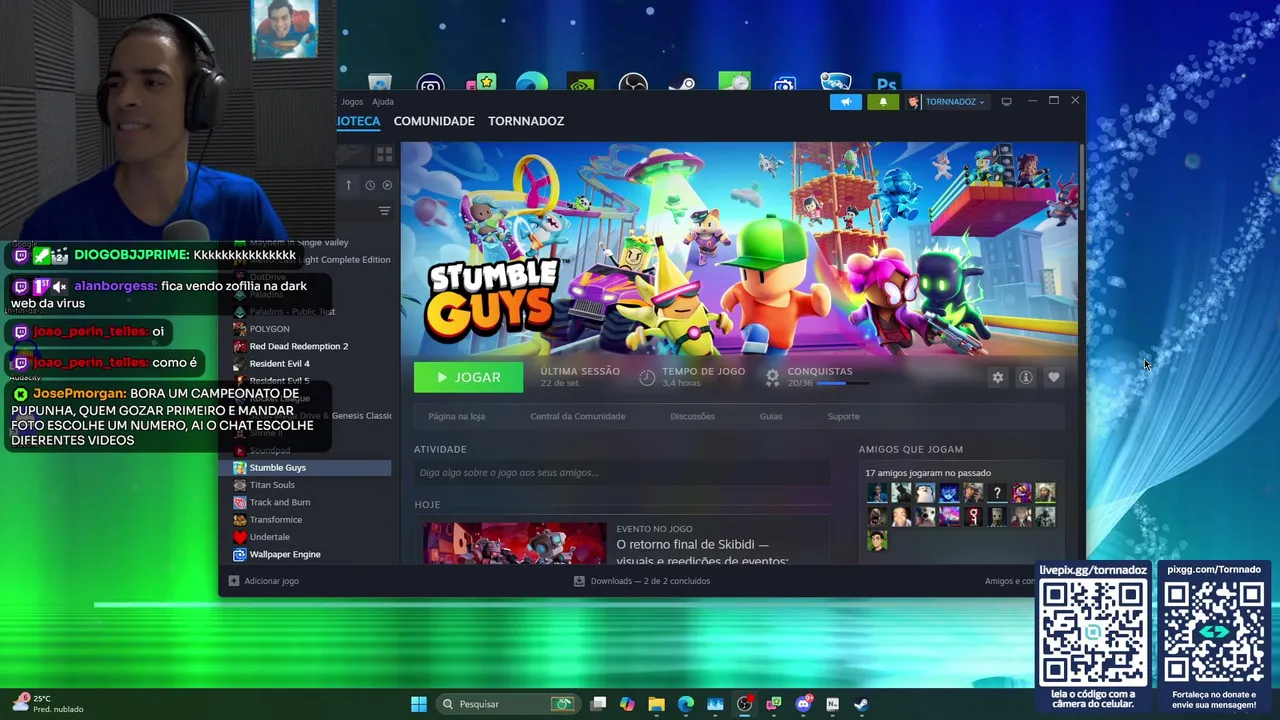Click Adicionar jogo button
The image size is (1280, 720).
click(264, 581)
